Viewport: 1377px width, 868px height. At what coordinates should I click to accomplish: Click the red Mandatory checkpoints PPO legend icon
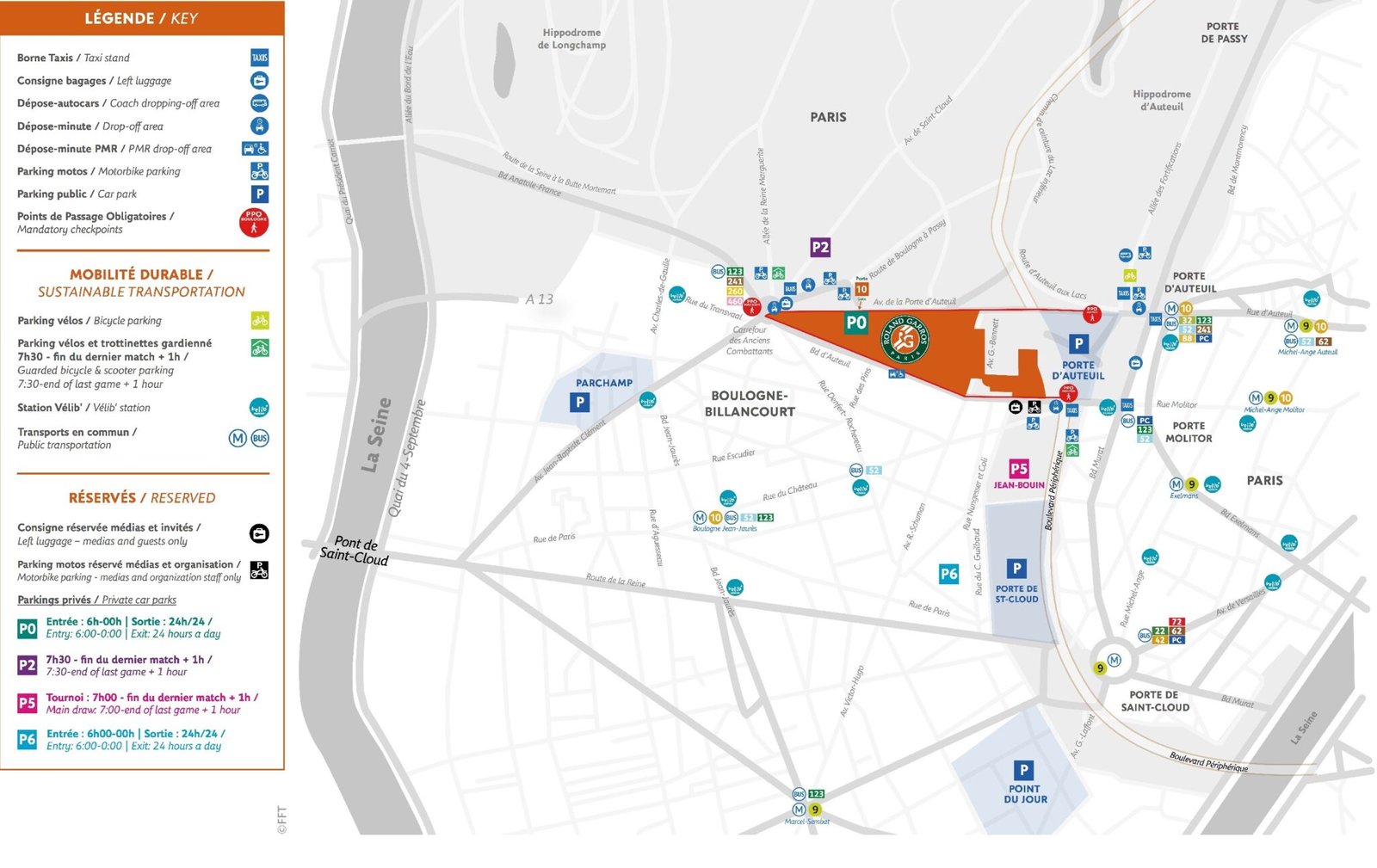254,222
